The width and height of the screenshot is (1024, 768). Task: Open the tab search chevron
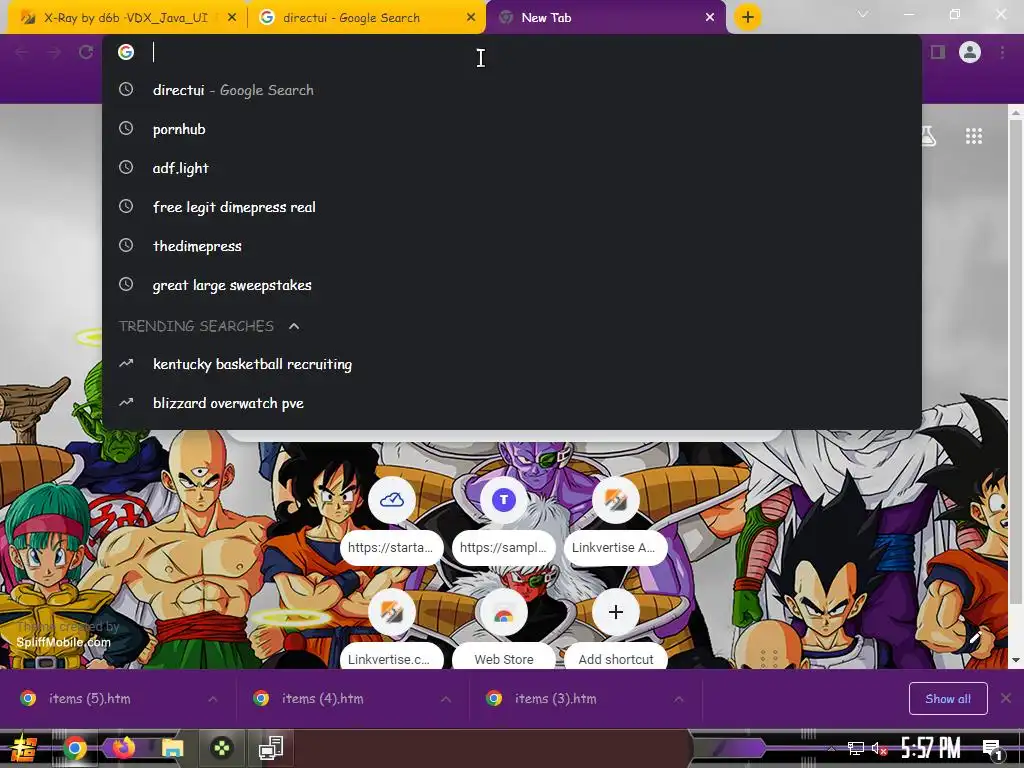pos(863,14)
